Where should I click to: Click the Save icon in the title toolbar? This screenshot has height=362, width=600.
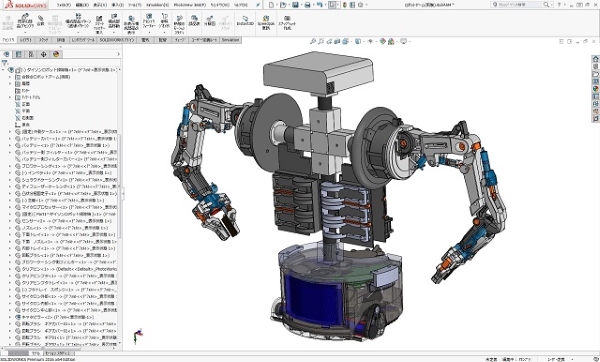295,5
